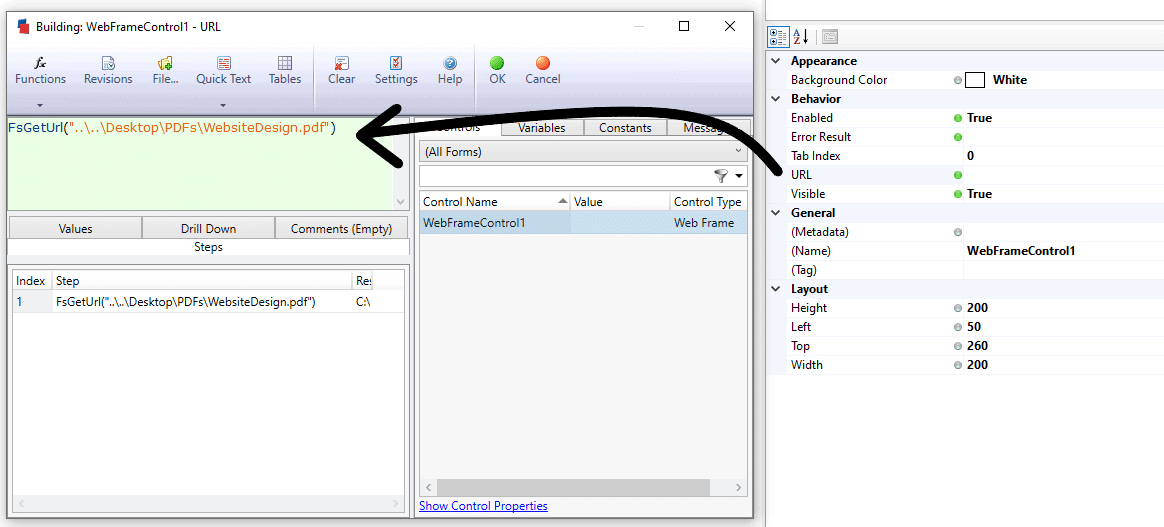Click the Index column header

point(31,281)
